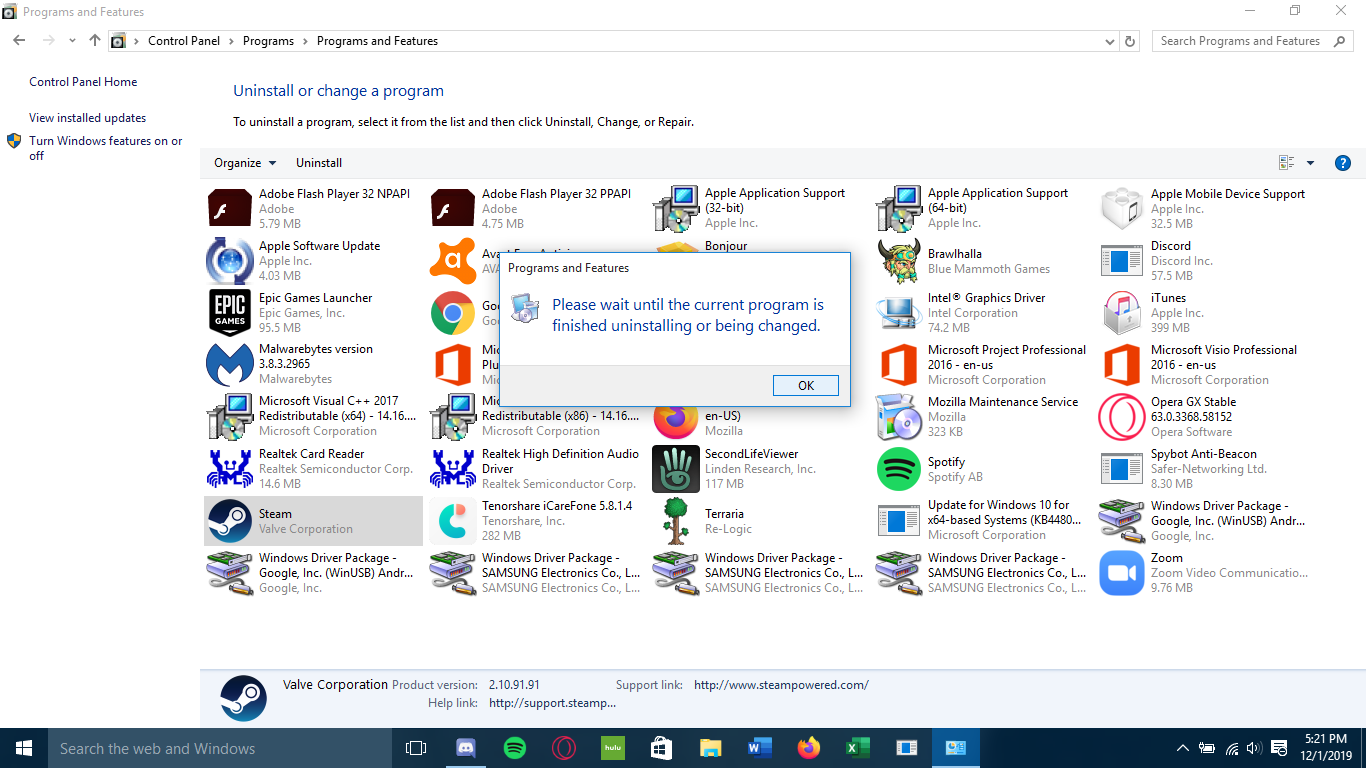This screenshot has width=1366, height=768.
Task: Click the Uninstall toolbar button
Action: point(319,163)
